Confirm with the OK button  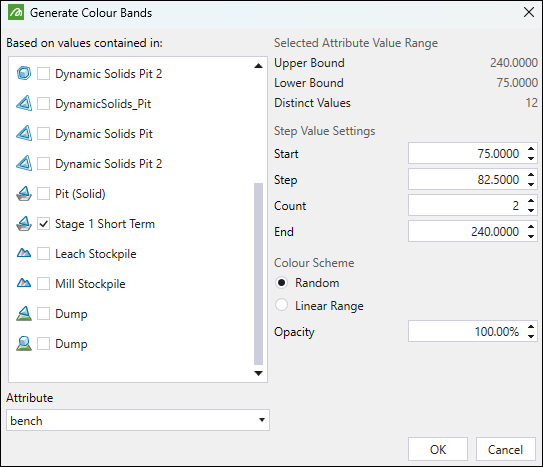(x=438, y=449)
